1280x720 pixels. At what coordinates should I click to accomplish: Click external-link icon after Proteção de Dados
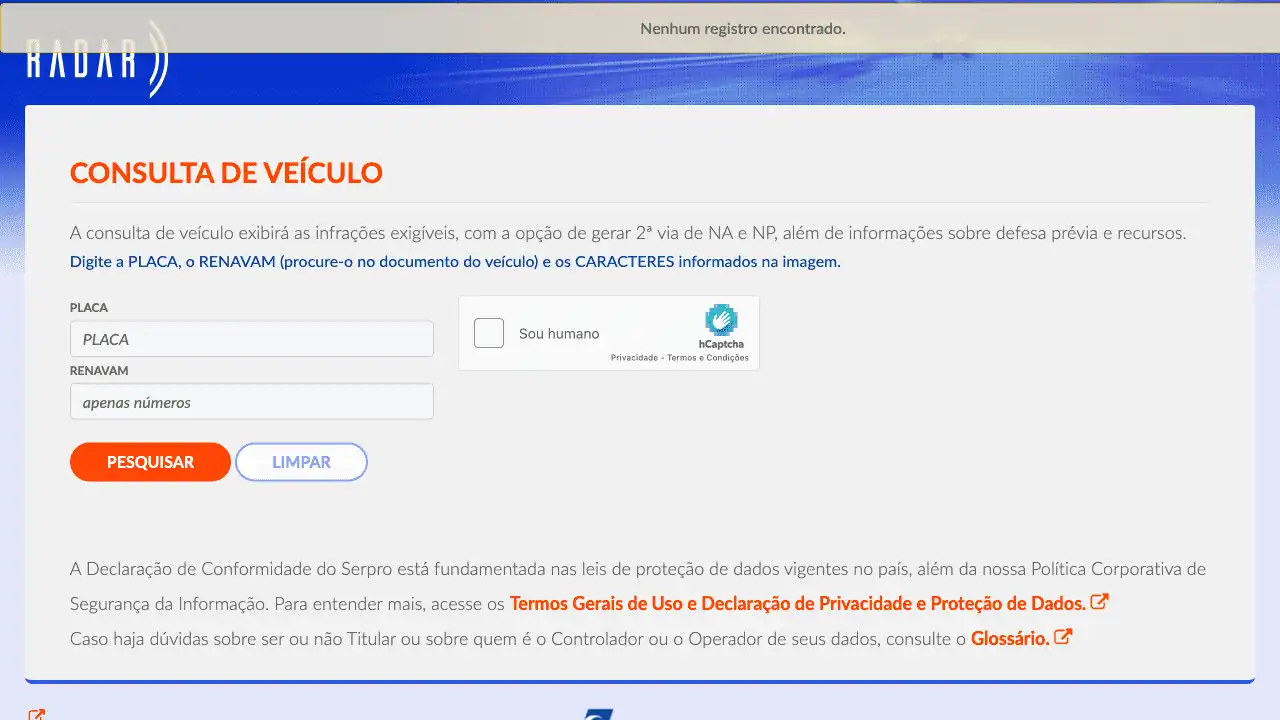tap(1099, 602)
